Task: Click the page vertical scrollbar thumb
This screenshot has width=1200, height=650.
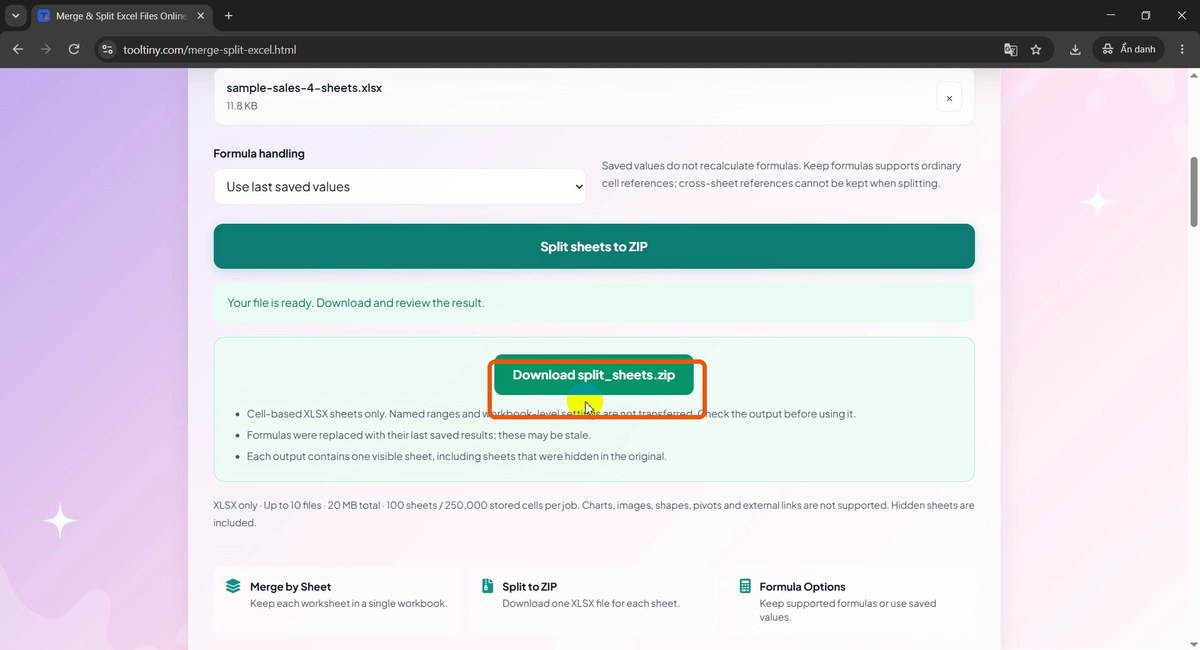Action: point(1194,192)
